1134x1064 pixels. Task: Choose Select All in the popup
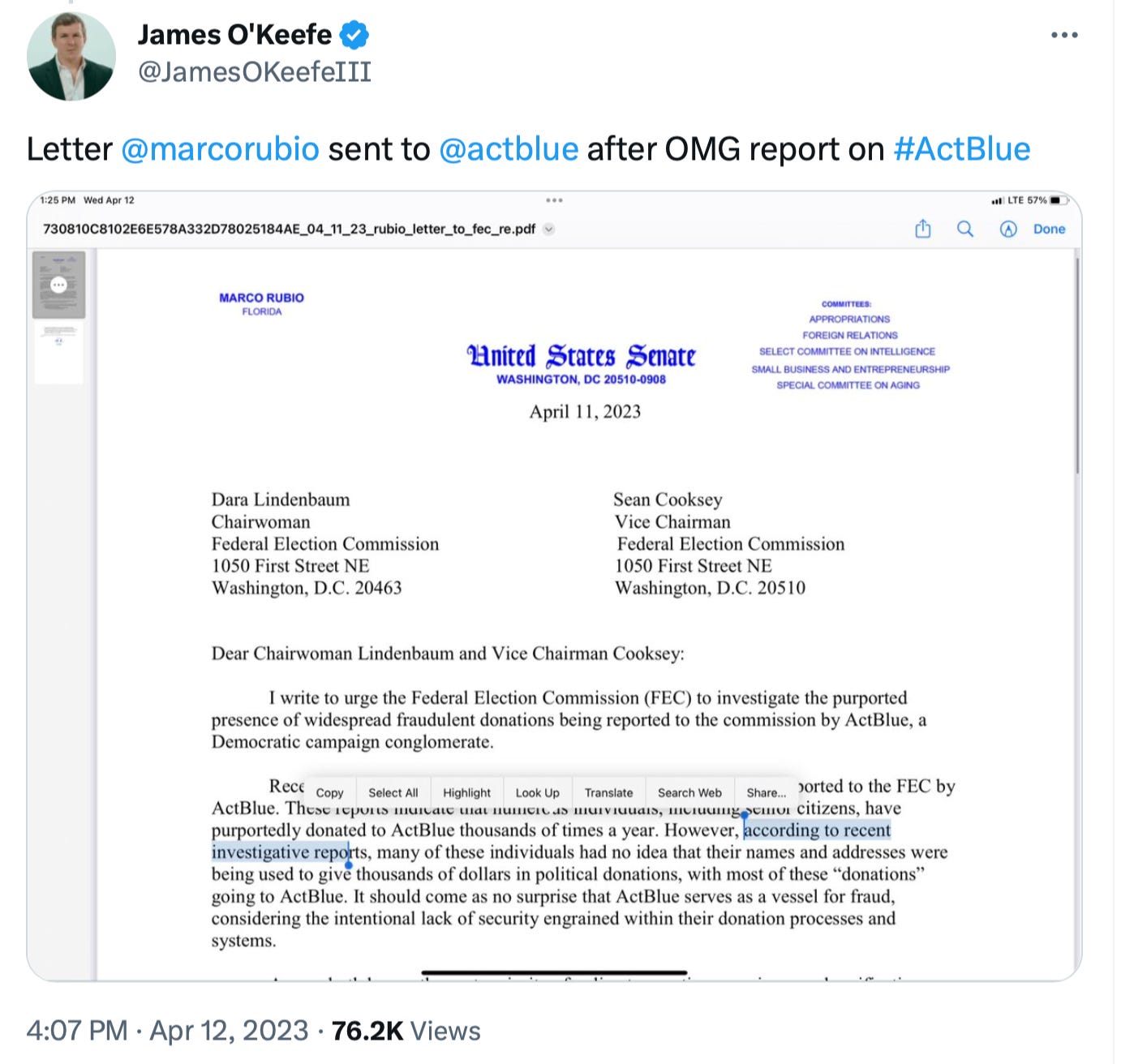pyautogui.click(x=393, y=792)
